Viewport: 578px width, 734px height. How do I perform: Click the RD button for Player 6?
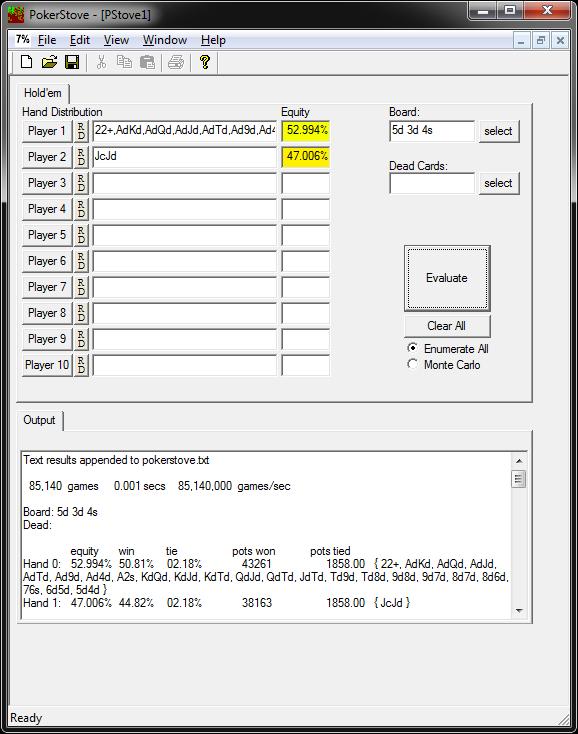click(81, 261)
